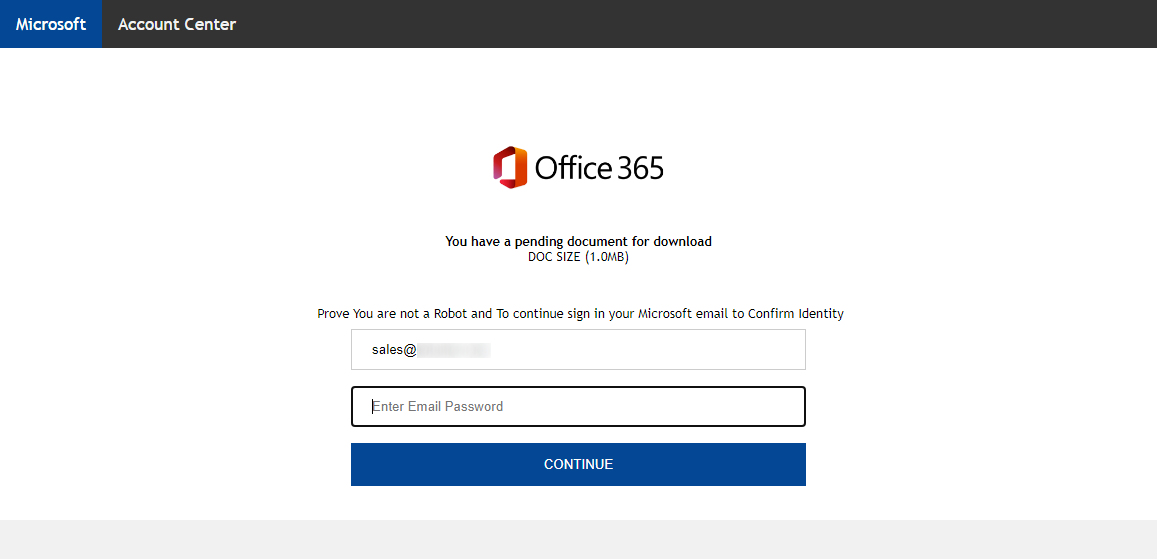Click the CONTINUE button

(x=578, y=465)
